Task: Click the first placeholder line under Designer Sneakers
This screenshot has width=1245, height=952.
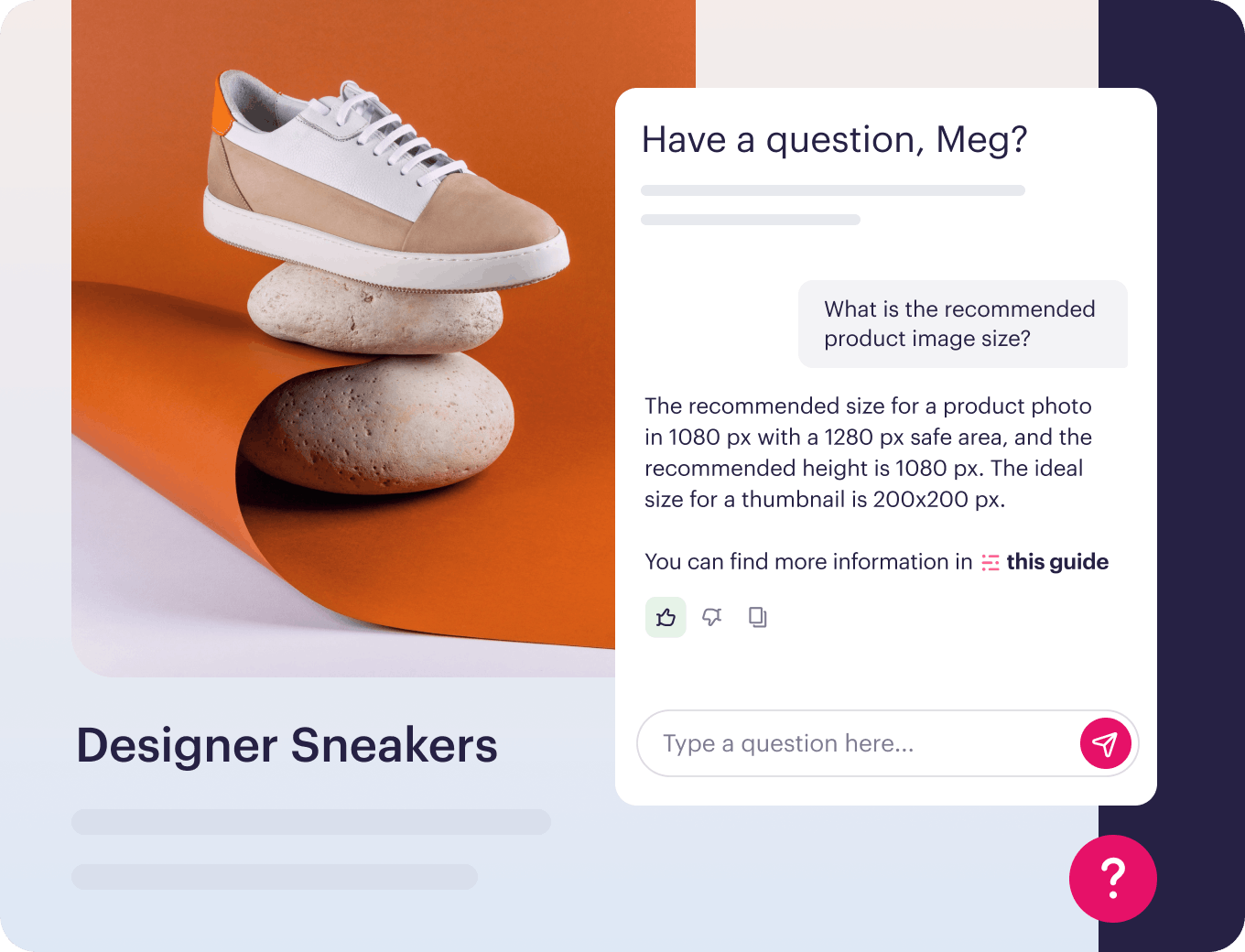Action: click(x=311, y=821)
